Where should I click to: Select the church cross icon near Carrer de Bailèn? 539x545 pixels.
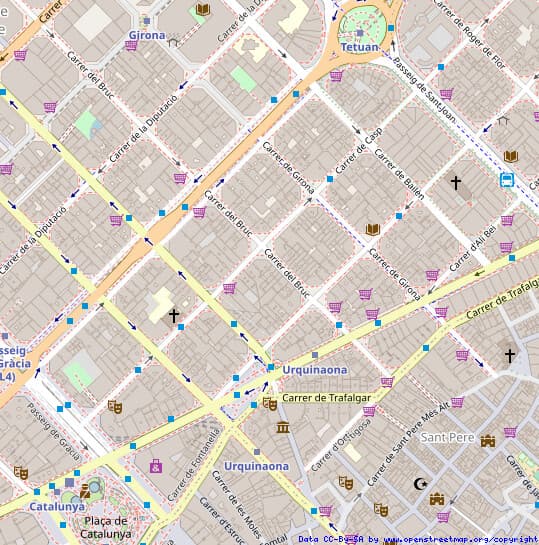(456, 182)
